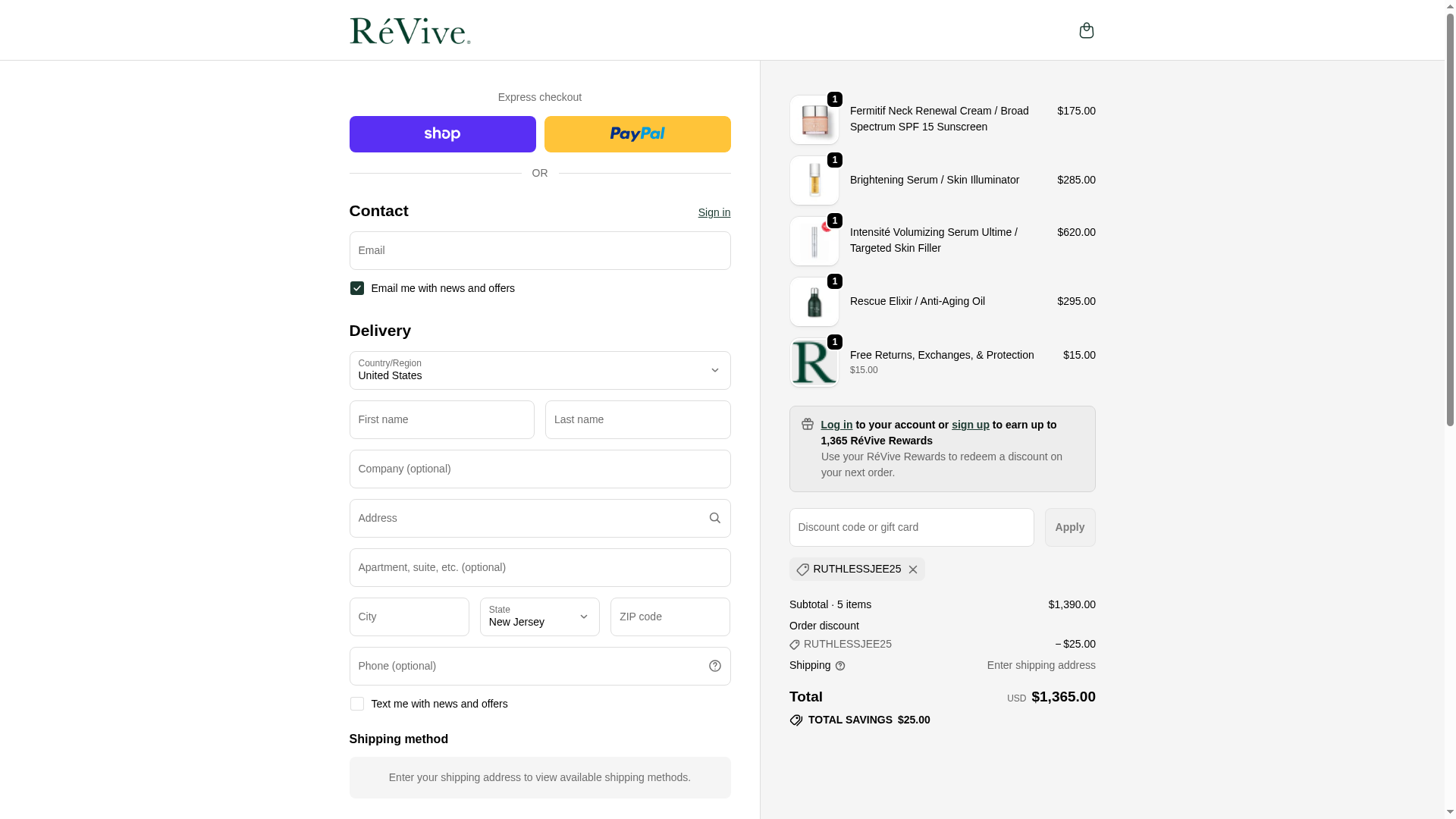This screenshot has width=1456, height=819.
Task: Click the address search magnifier icon
Action: pos(714,518)
